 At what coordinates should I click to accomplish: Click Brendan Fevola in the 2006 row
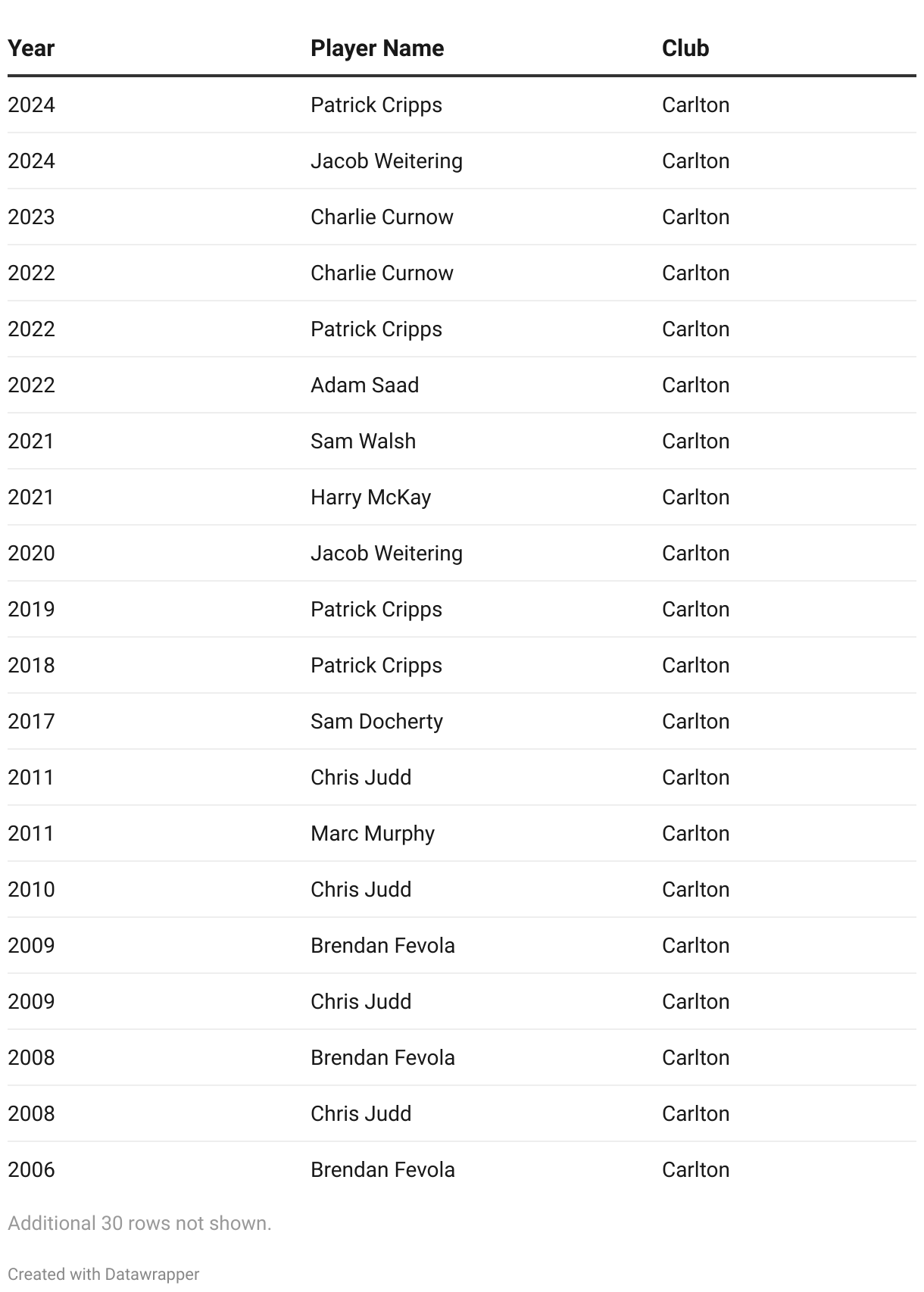(382, 1170)
